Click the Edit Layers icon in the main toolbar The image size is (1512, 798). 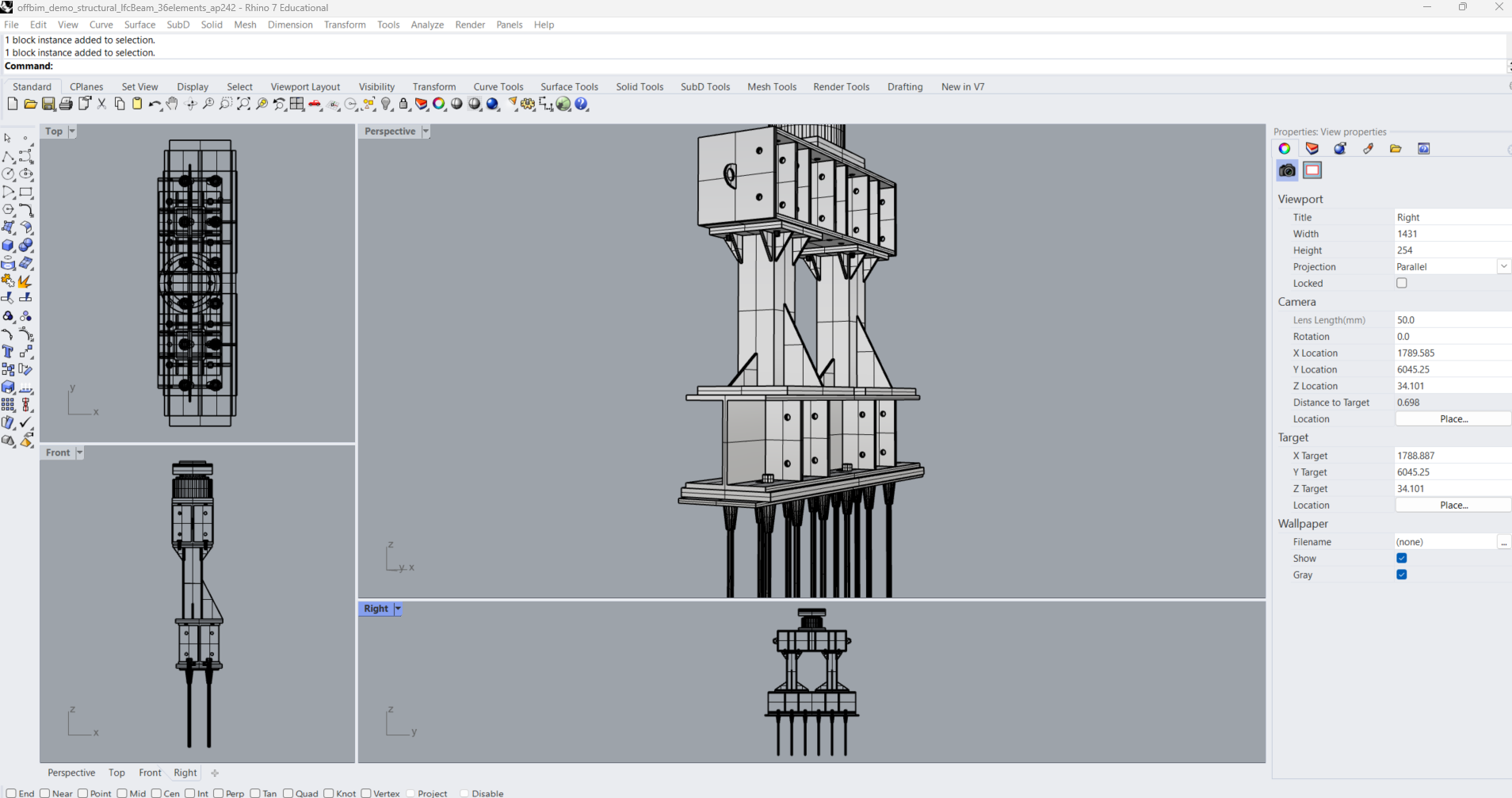[422, 104]
